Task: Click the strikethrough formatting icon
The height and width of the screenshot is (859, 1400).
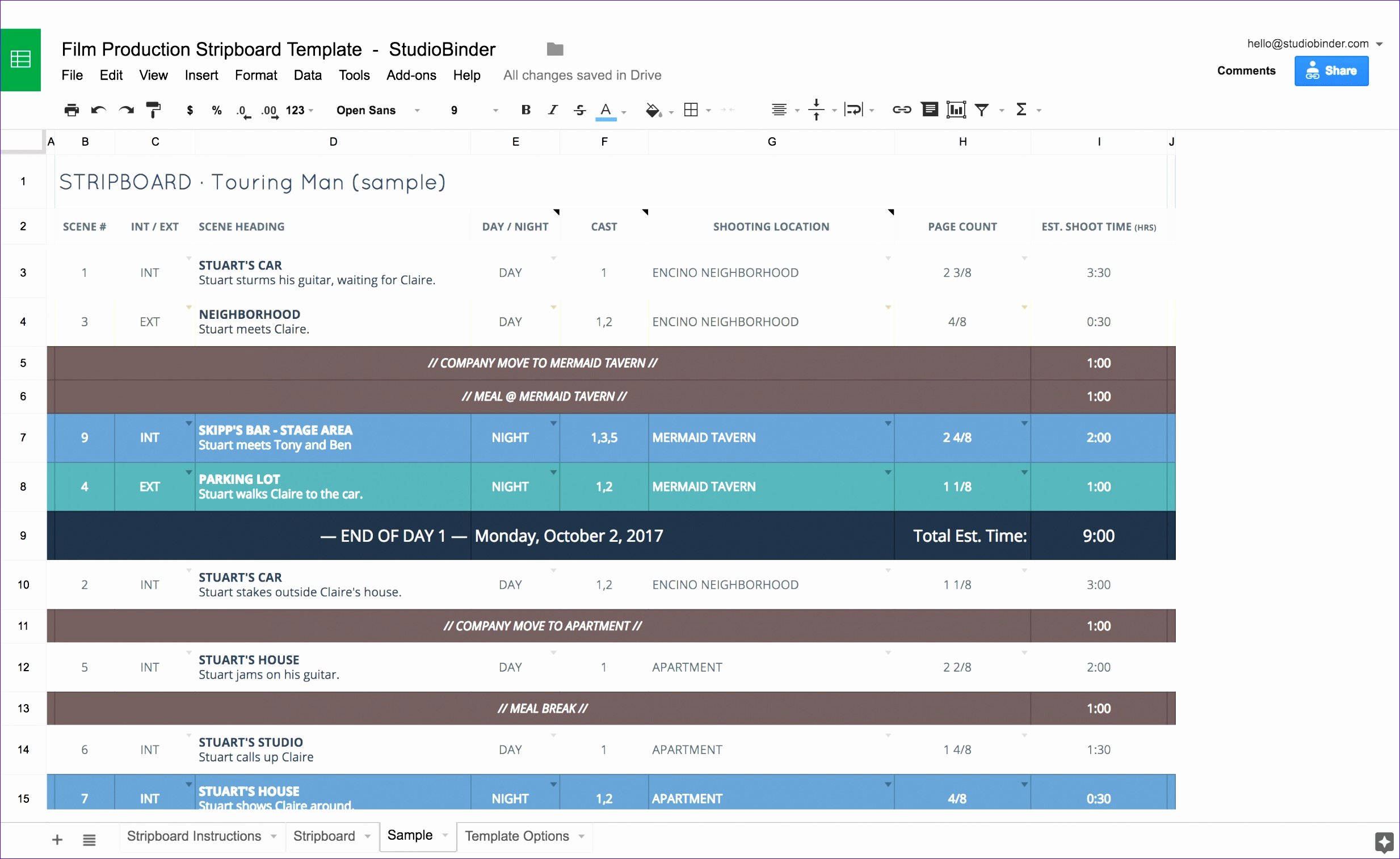Action: [x=578, y=110]
